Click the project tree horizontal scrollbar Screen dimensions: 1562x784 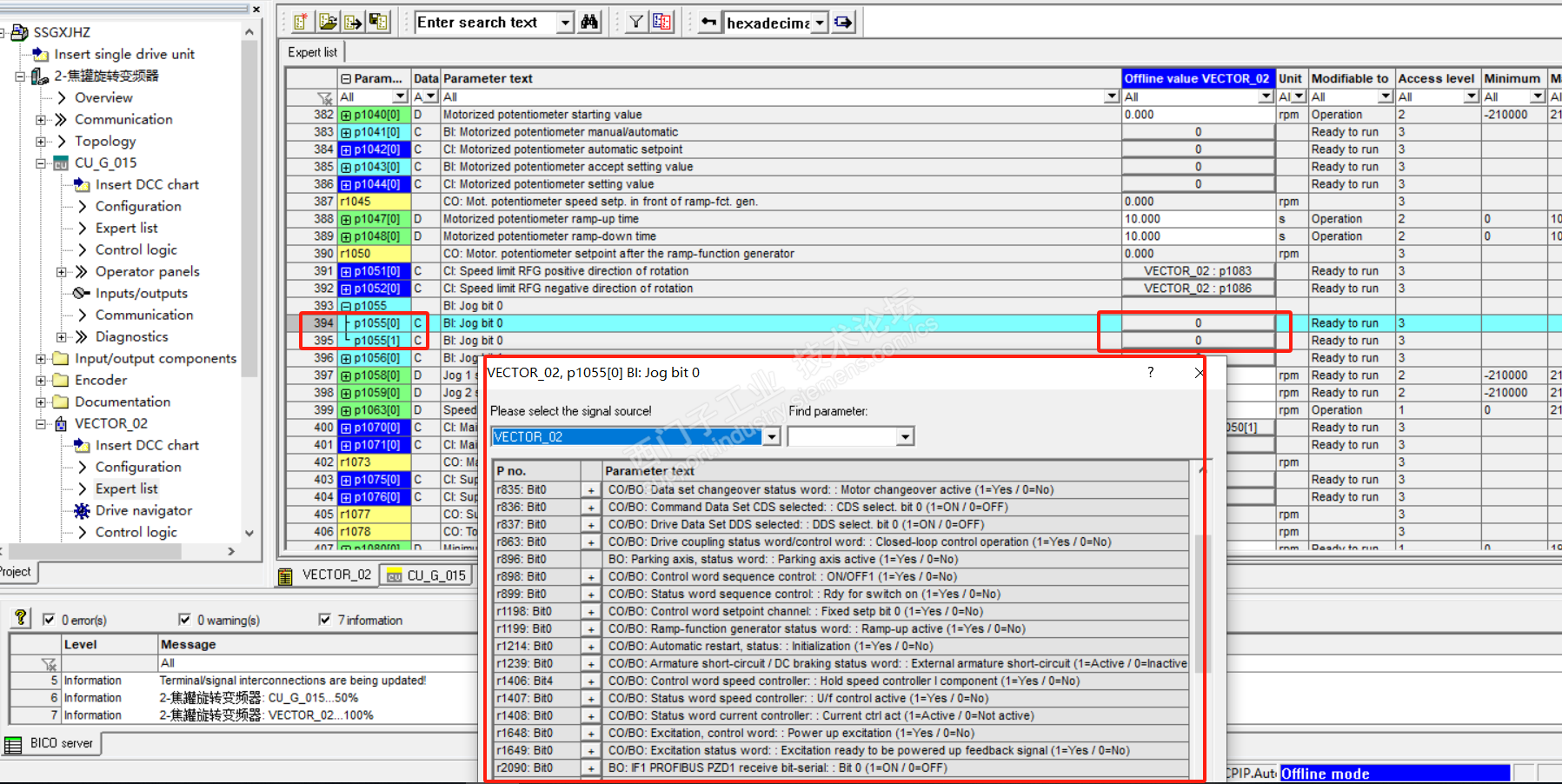95,551
